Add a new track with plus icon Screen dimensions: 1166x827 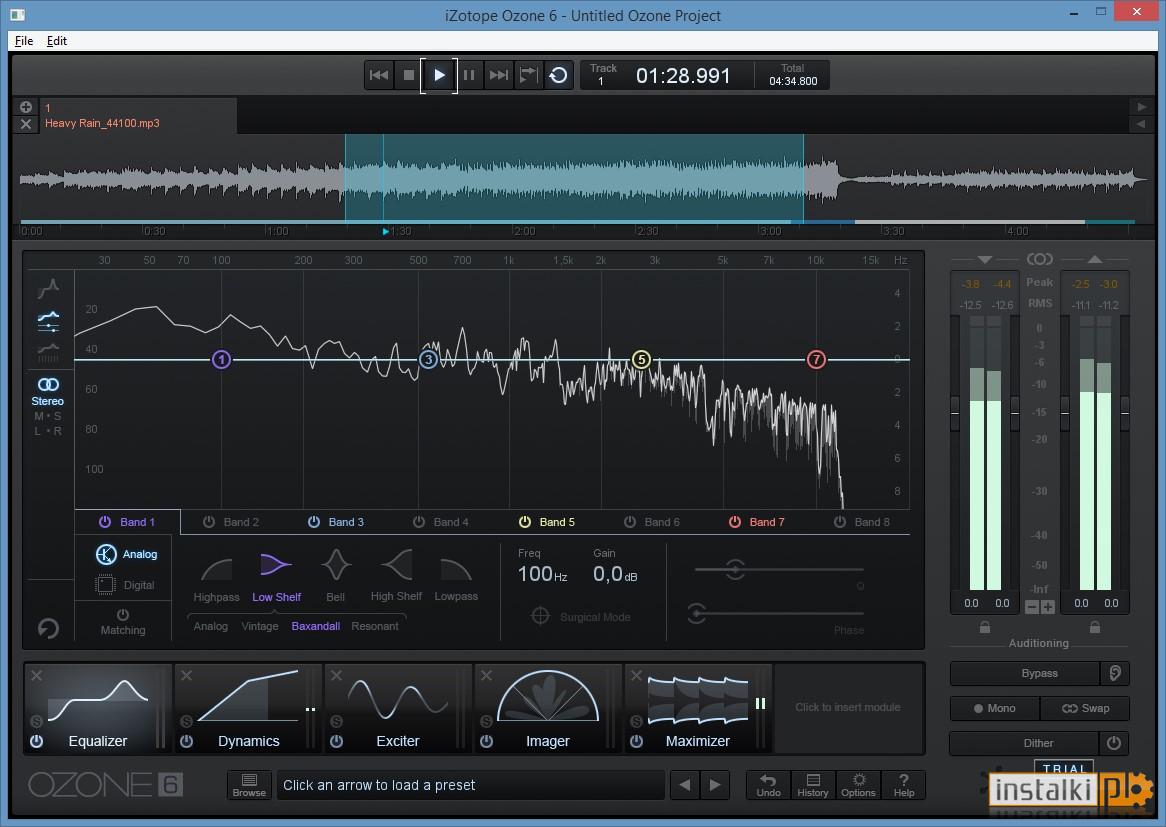point(26,107)
